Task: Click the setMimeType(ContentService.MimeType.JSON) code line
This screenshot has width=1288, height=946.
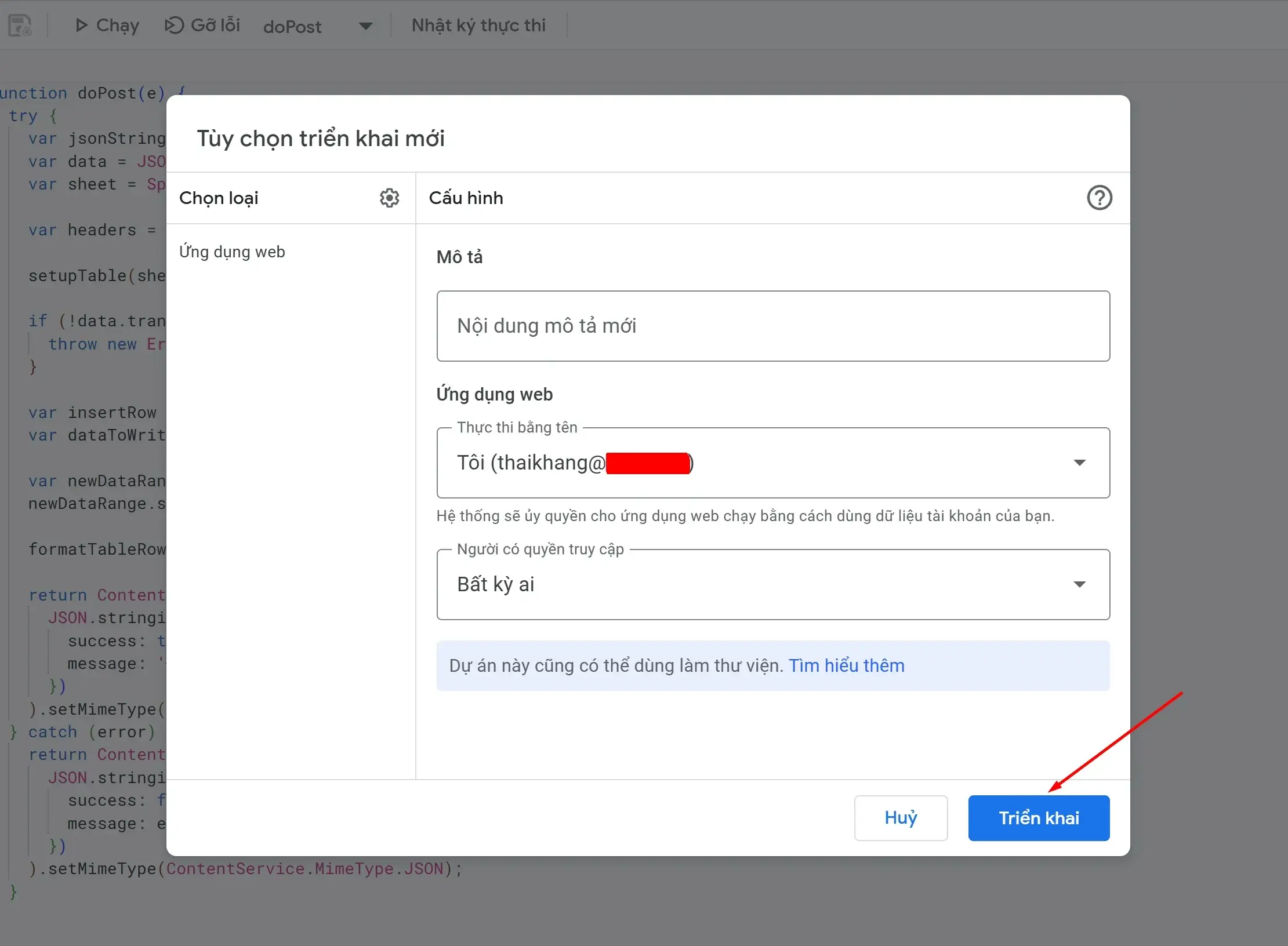Action: click(246, 869)
